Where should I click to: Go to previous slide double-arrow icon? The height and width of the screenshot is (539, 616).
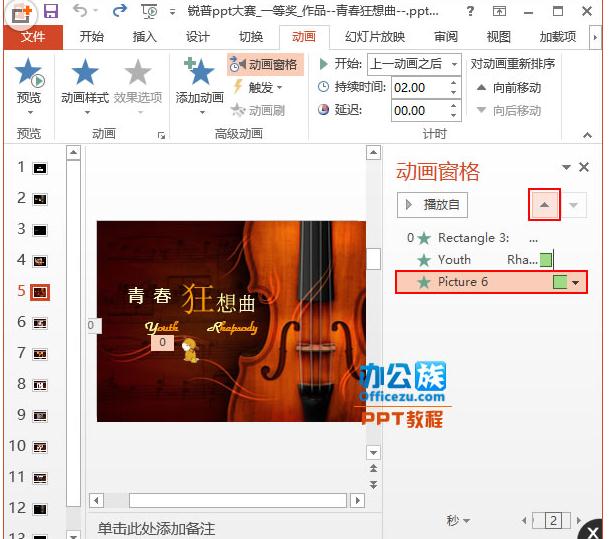(373, 468)
